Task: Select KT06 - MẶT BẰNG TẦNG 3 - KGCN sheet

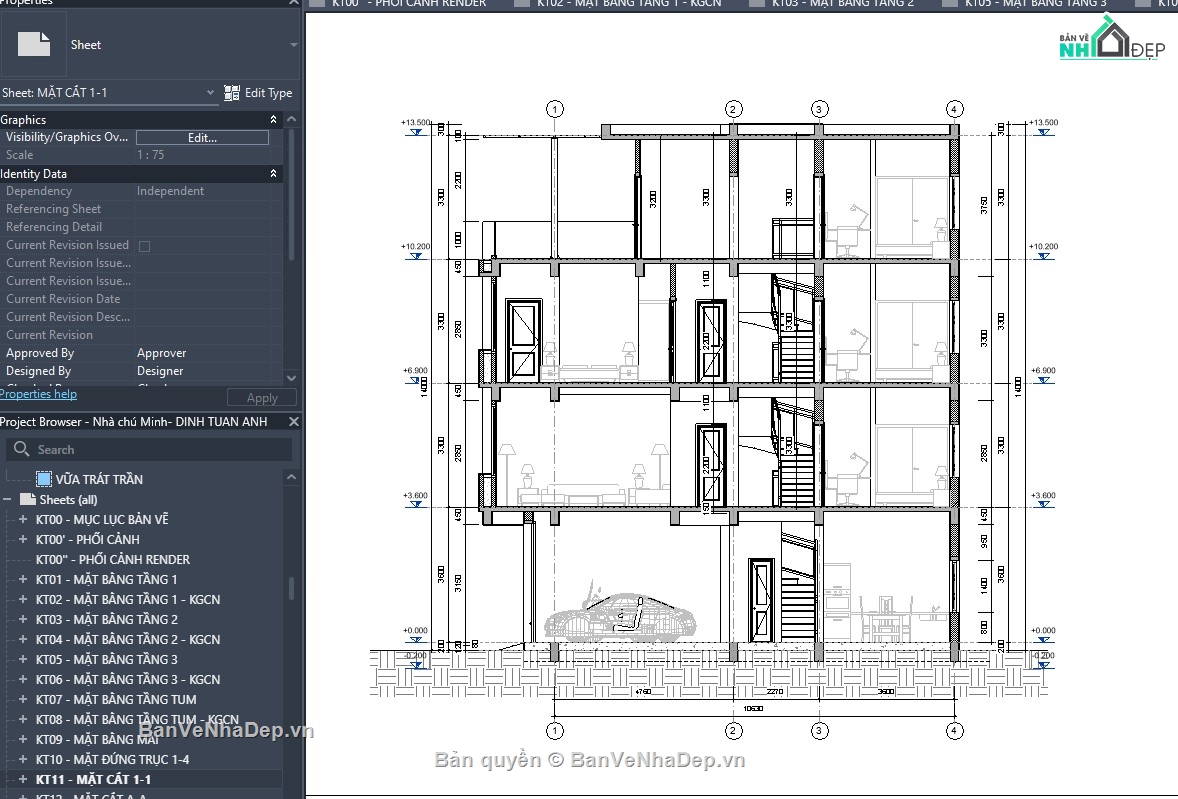Action: pyautogui.click(x=128, y=680)
